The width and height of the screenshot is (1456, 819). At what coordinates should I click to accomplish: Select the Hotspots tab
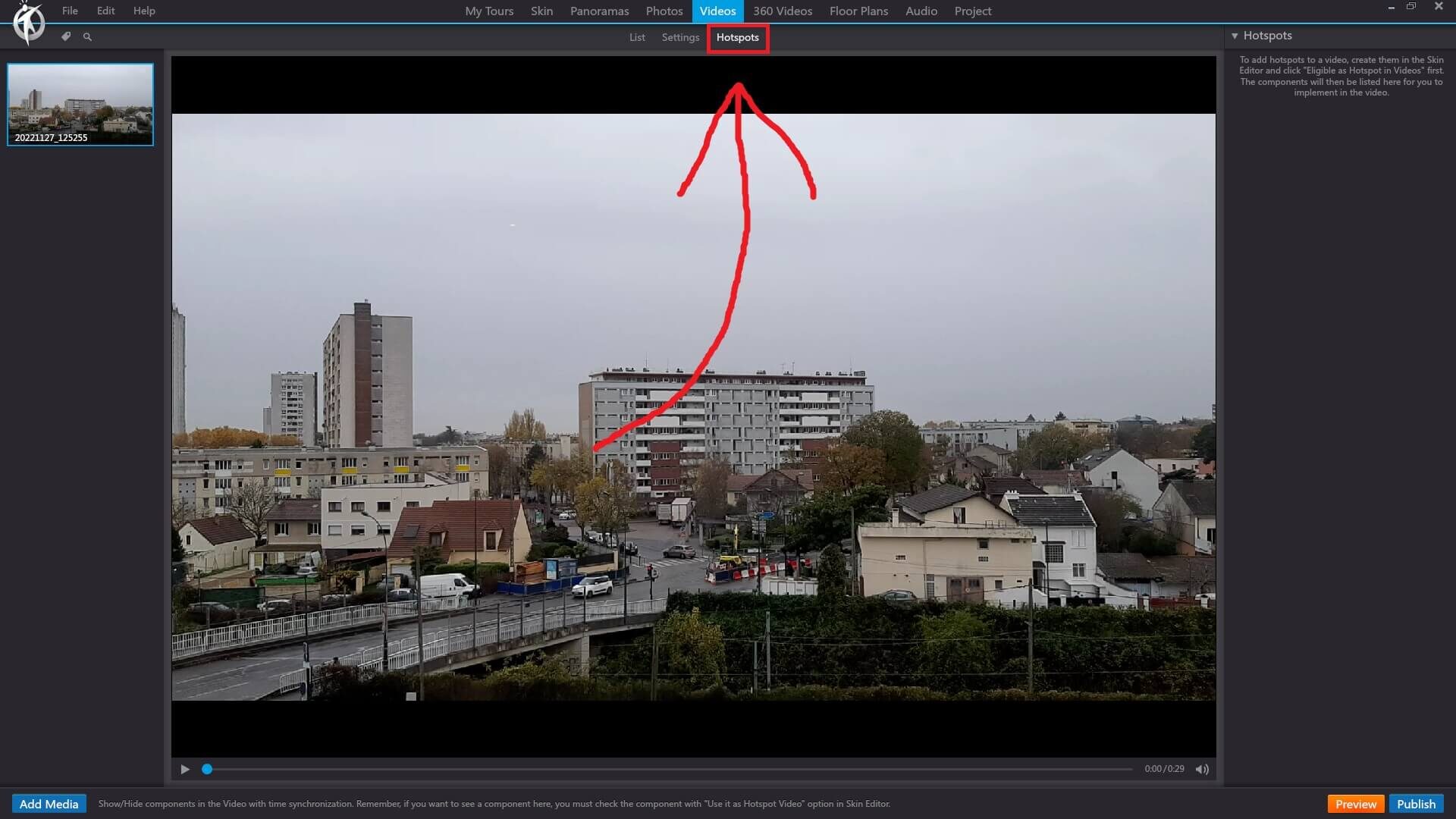tap(737, 37)
